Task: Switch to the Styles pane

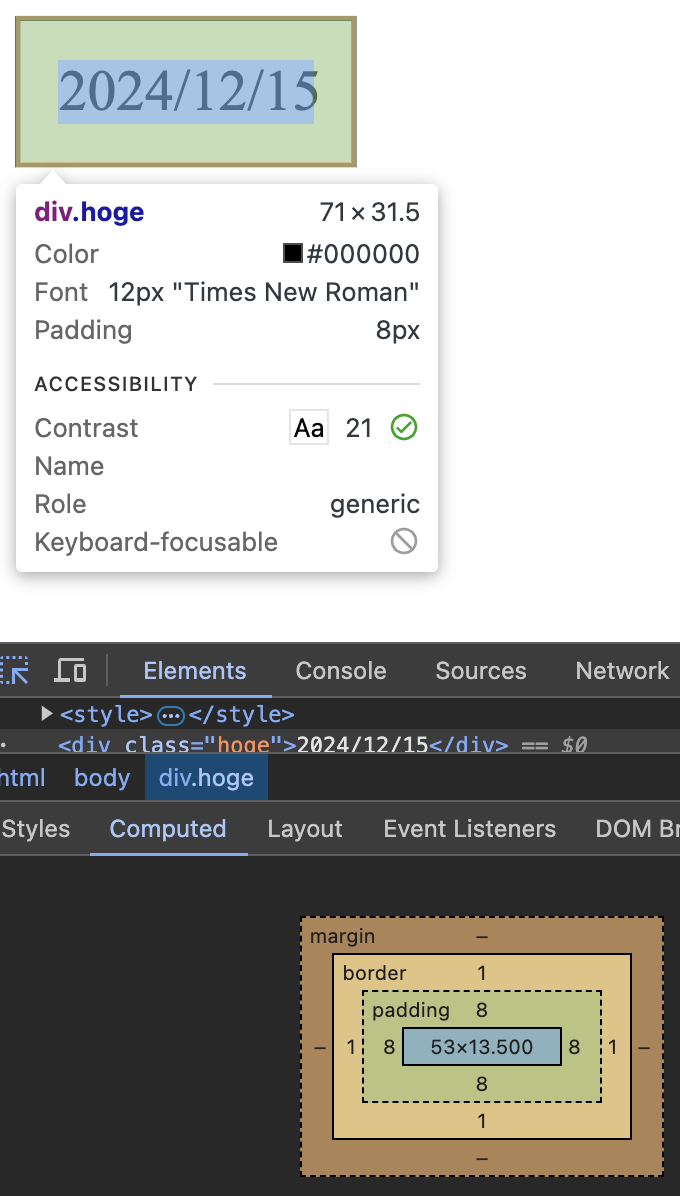Action: coord(36,829)
